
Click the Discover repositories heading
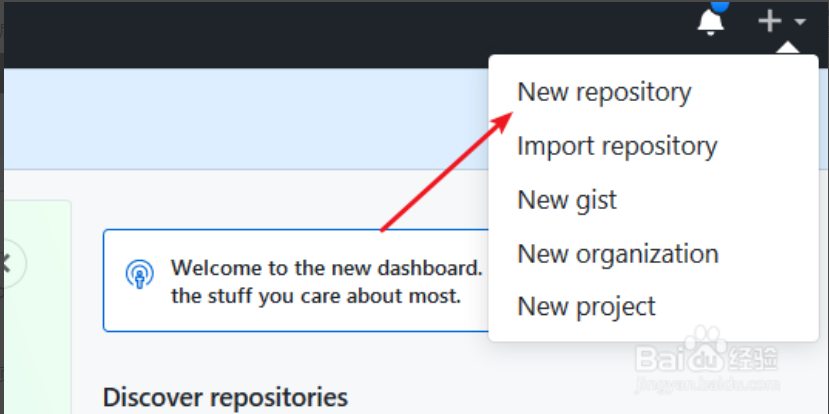[x=225, y=397]
